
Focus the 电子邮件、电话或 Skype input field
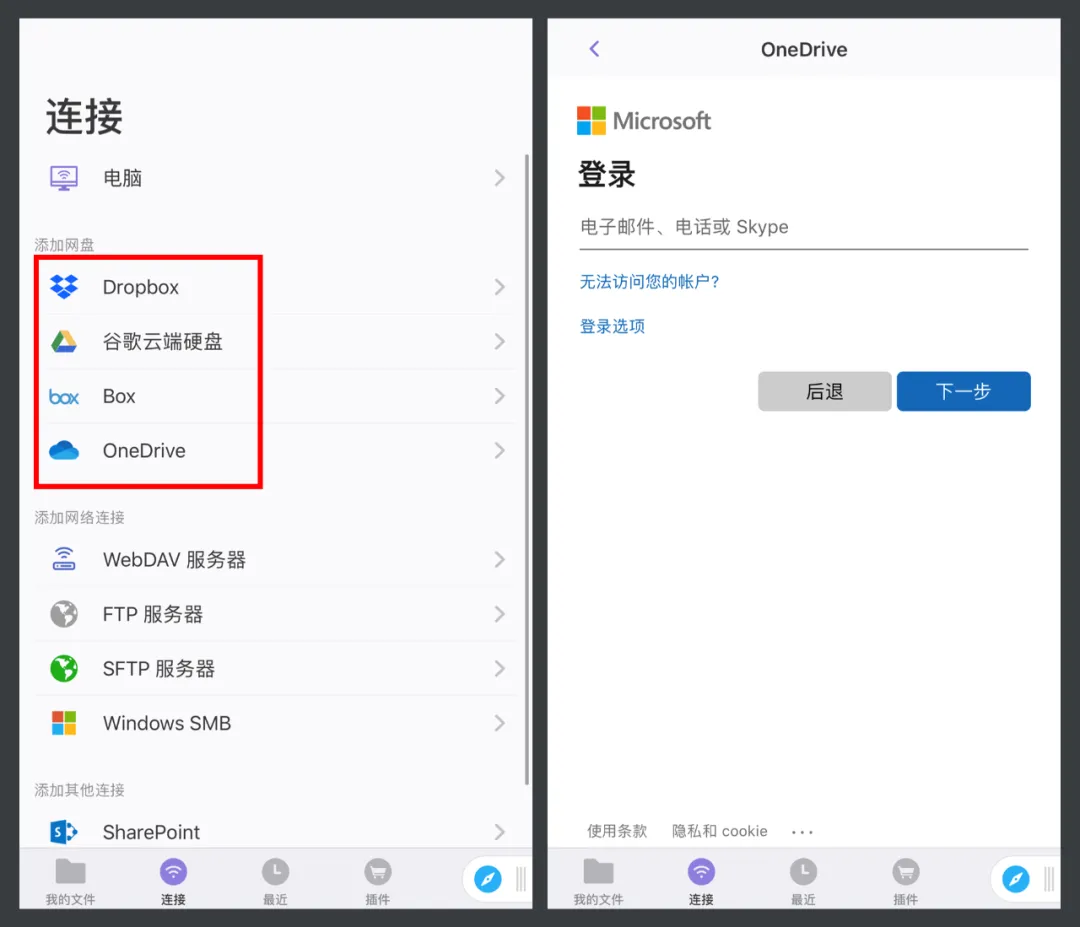pyautogui.click(x=804, y=227)
